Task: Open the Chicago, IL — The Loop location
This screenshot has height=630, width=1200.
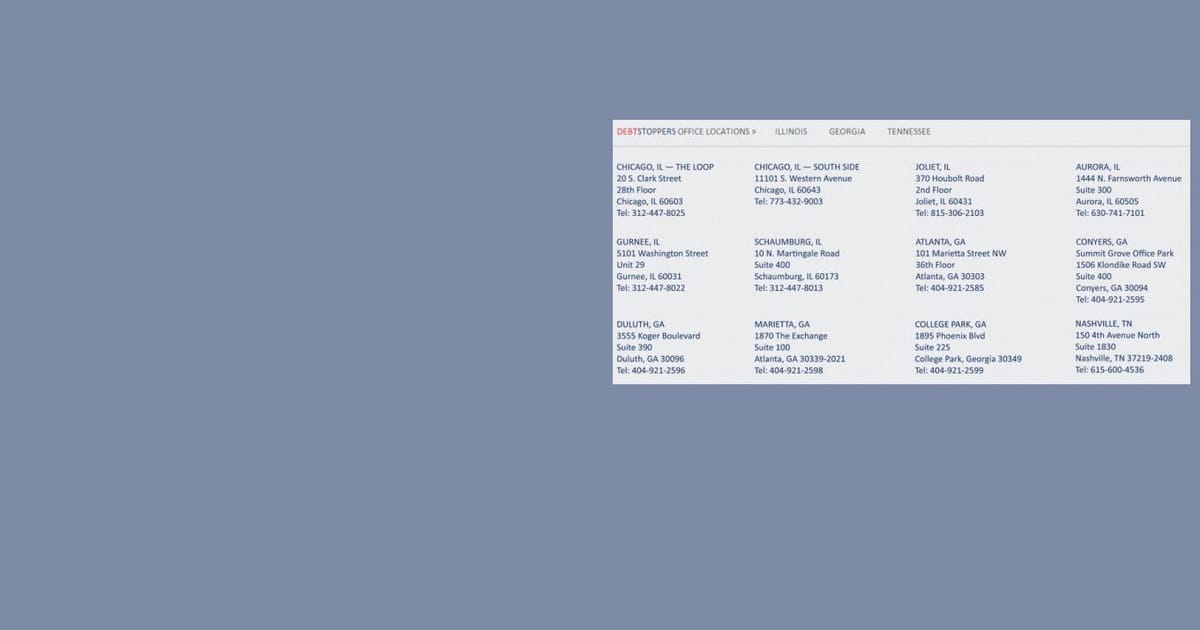Action: [x=665, y=167]
